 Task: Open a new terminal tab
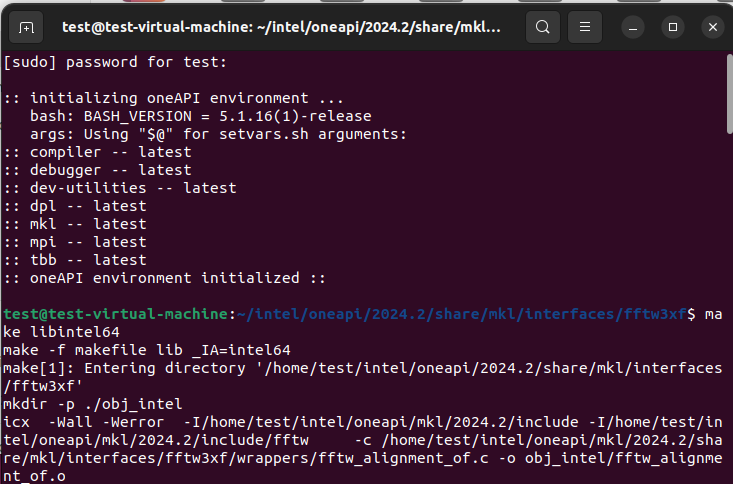(x=26, y=28)
